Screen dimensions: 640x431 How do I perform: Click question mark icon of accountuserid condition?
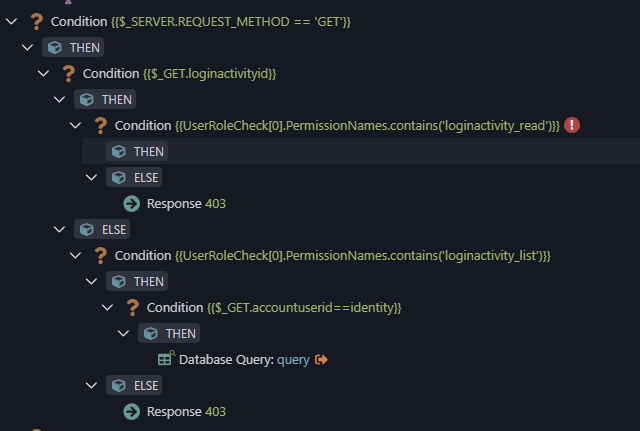coord(133,307)
